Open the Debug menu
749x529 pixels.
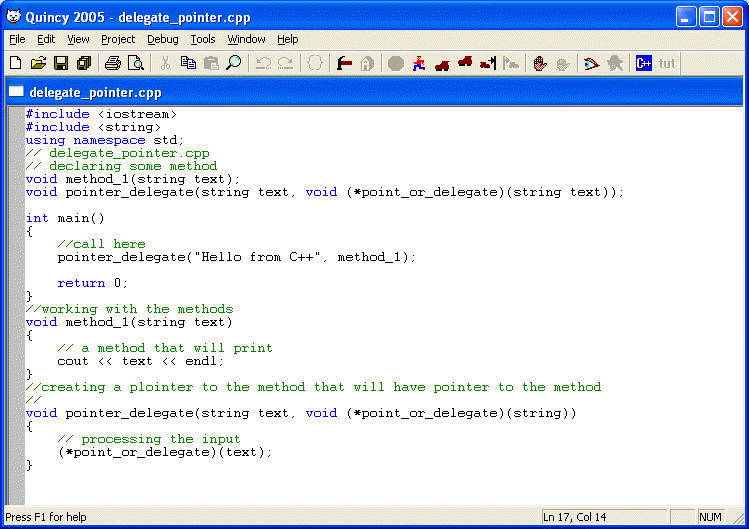(x=162, y=39)
